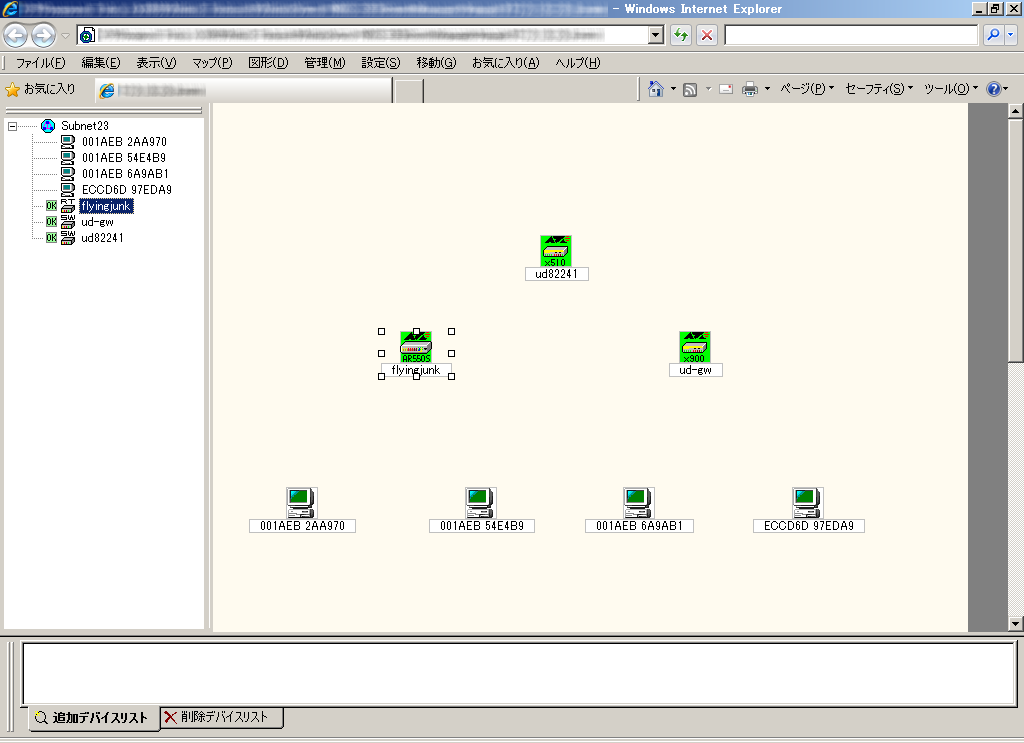Image resolution: width=1024 pixels, height=743 pixels.
Task: Open the Home page icon
Action: point(656,89)
